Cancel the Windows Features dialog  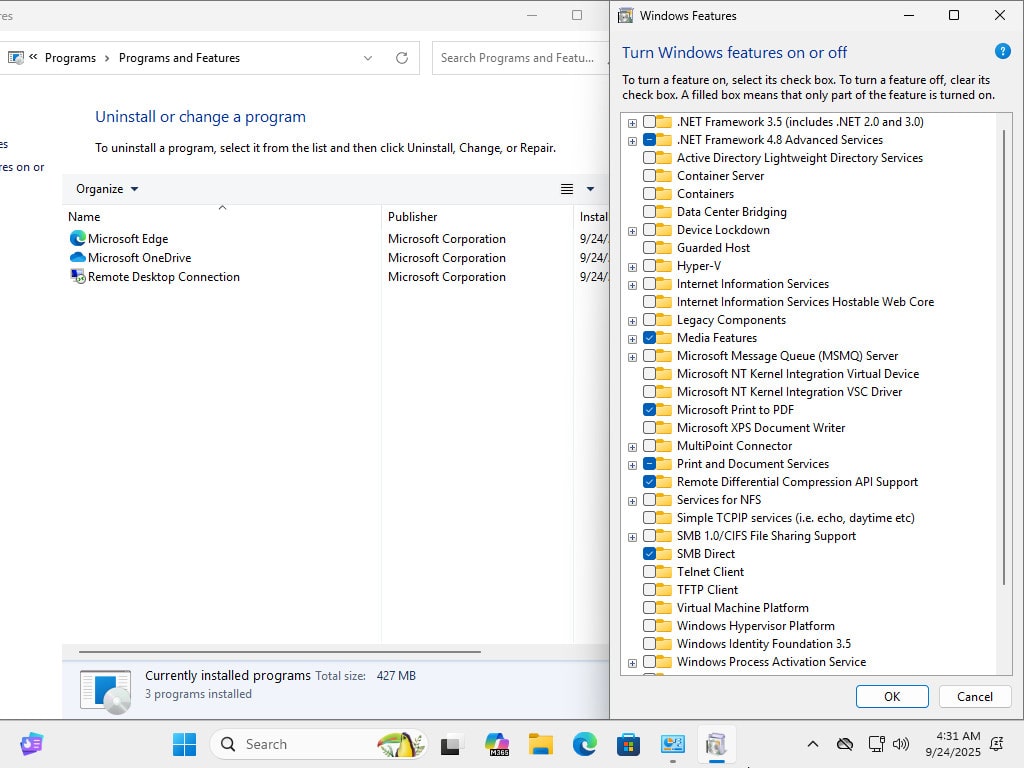pyautogui.click(x=974, y=697)
